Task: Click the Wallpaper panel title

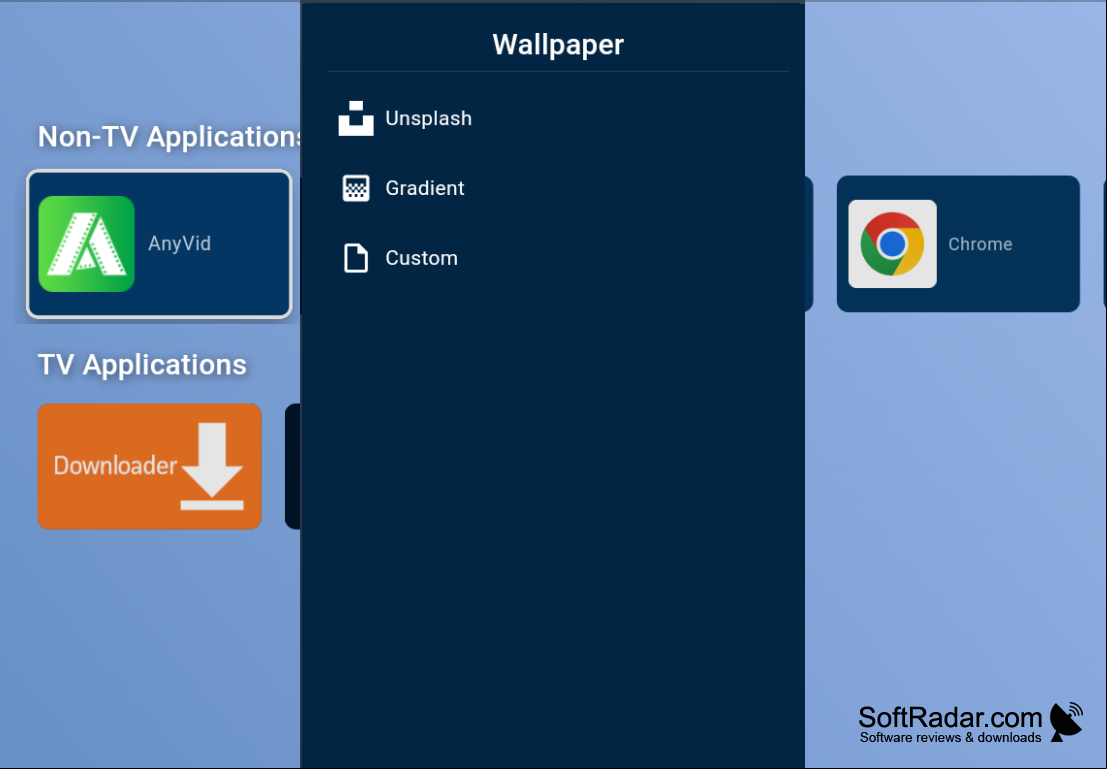Action: [x=558, y=44]
